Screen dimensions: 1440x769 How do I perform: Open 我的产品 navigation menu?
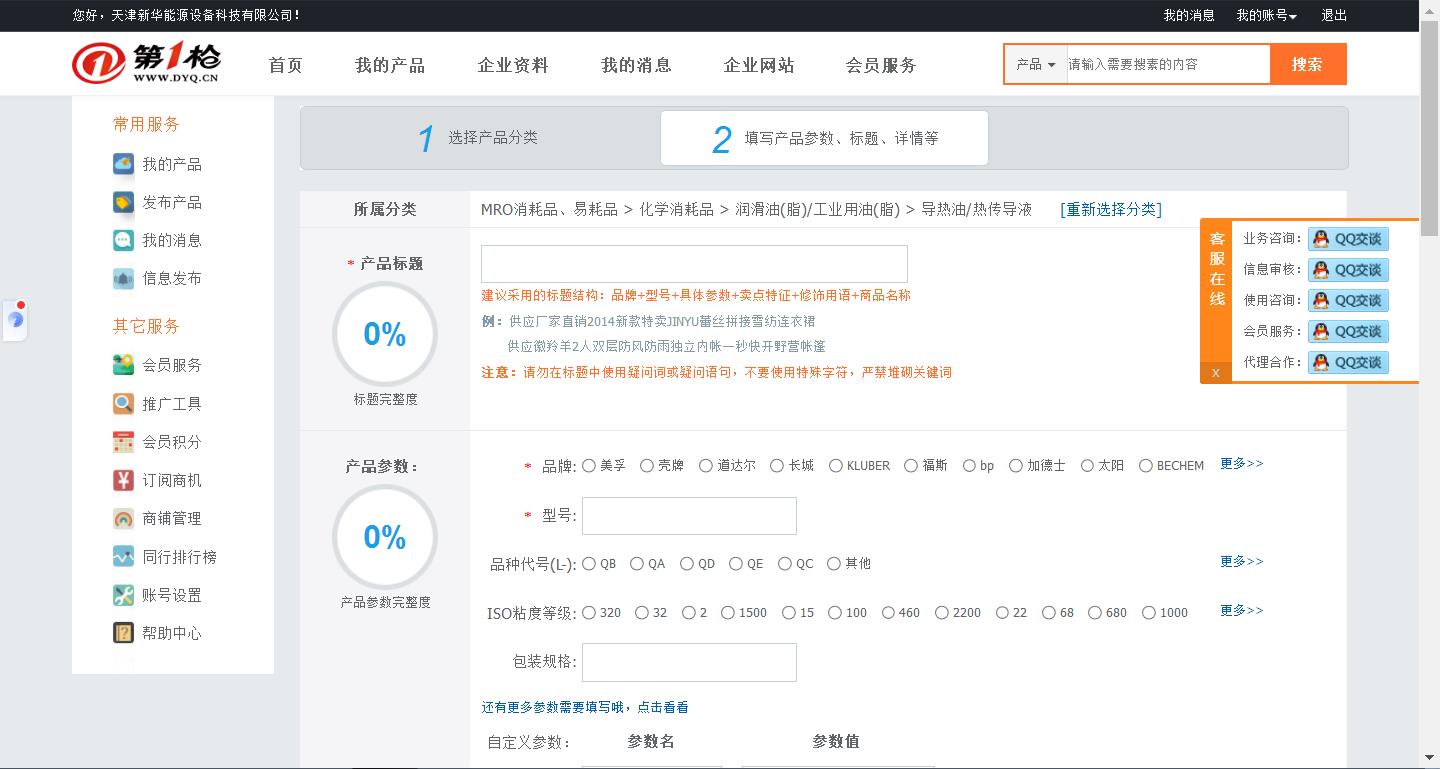tap(390, 65)
